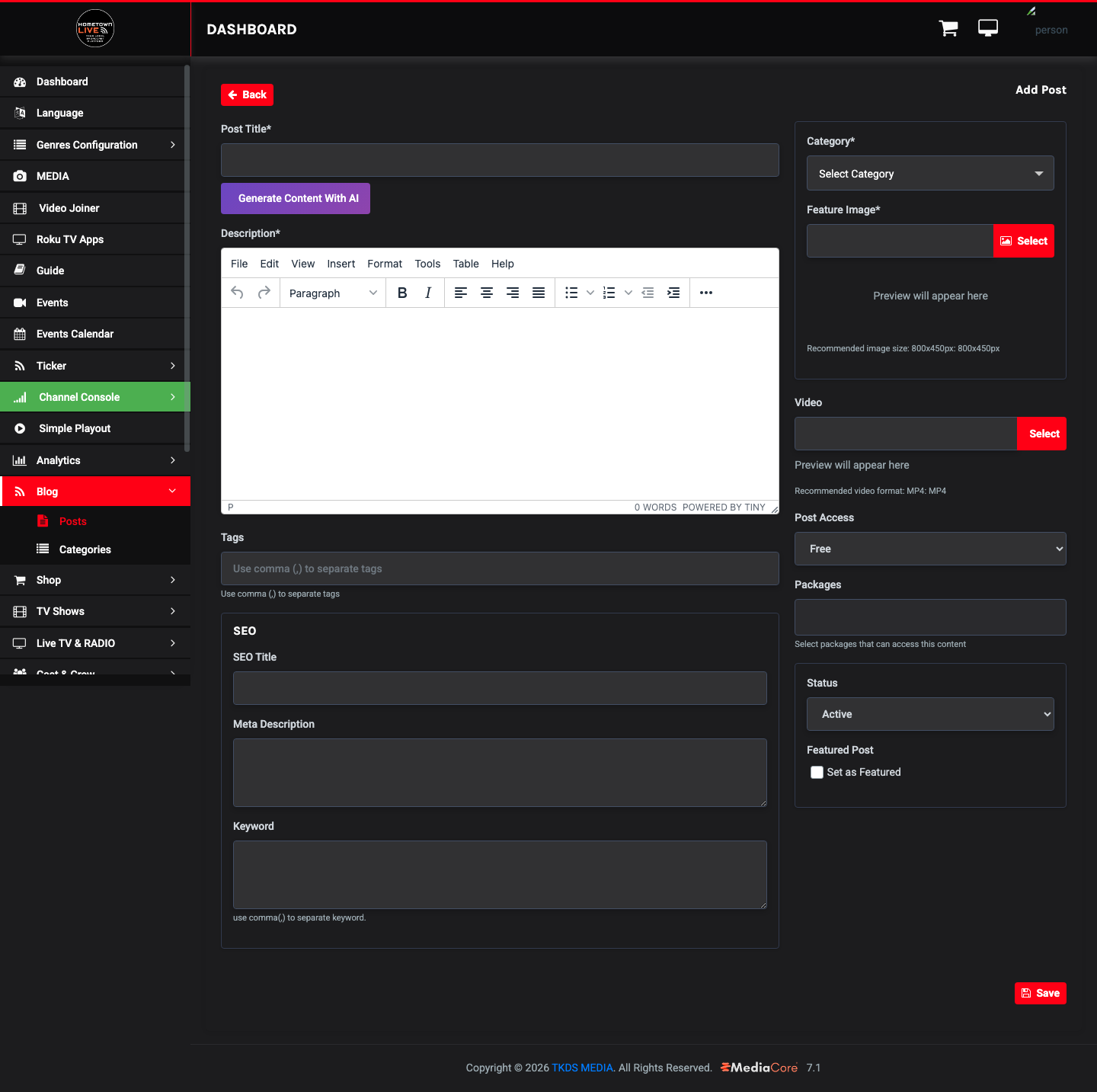The width and height of the screenshot is (1097, 1092).
Task: Save the post
Action: pos(1041,993)
